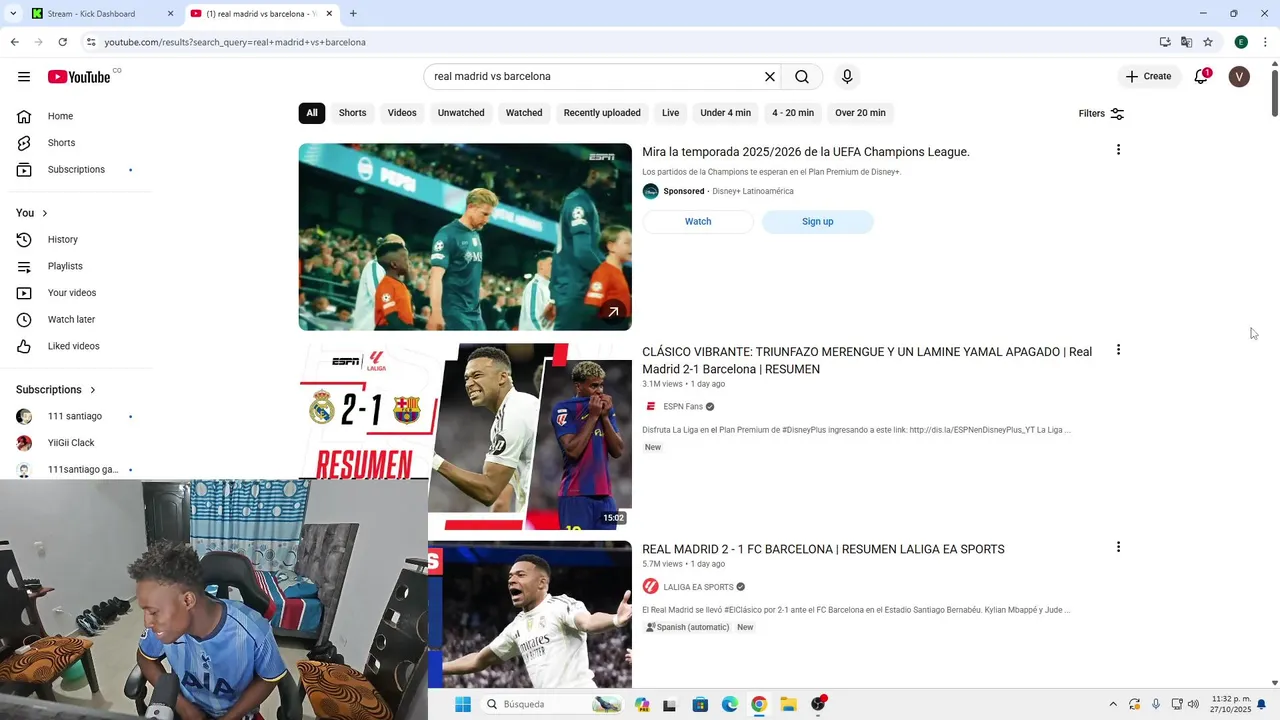Select the Over 20 min filter chip

[x=860, y=113]
